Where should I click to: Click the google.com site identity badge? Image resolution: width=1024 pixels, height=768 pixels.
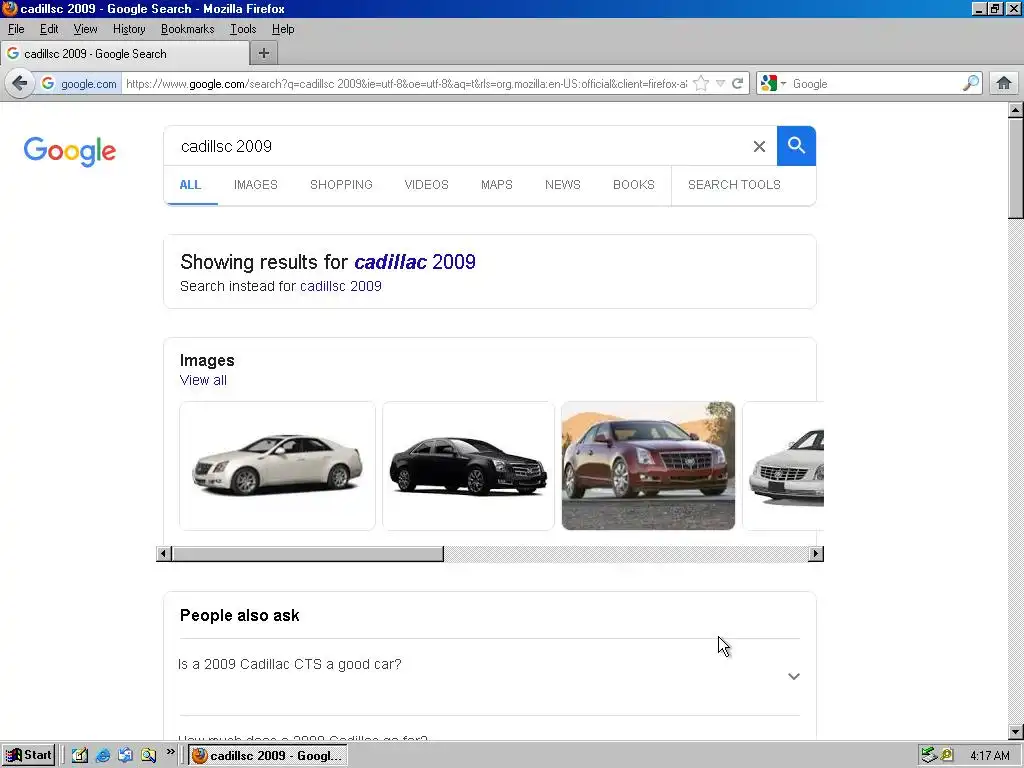[x=79, y=84]
